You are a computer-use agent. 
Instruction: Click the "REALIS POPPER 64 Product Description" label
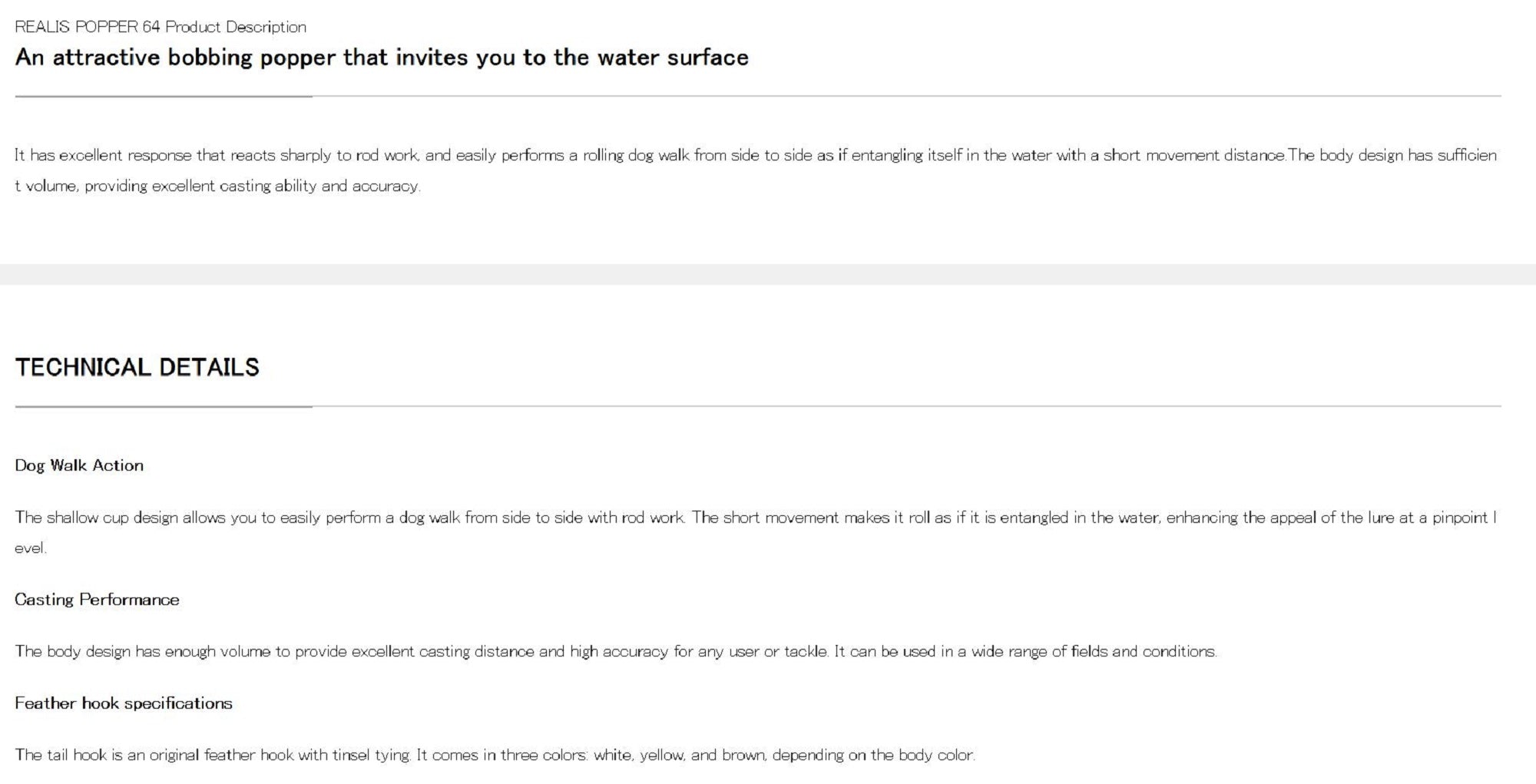tap(161, 27)
